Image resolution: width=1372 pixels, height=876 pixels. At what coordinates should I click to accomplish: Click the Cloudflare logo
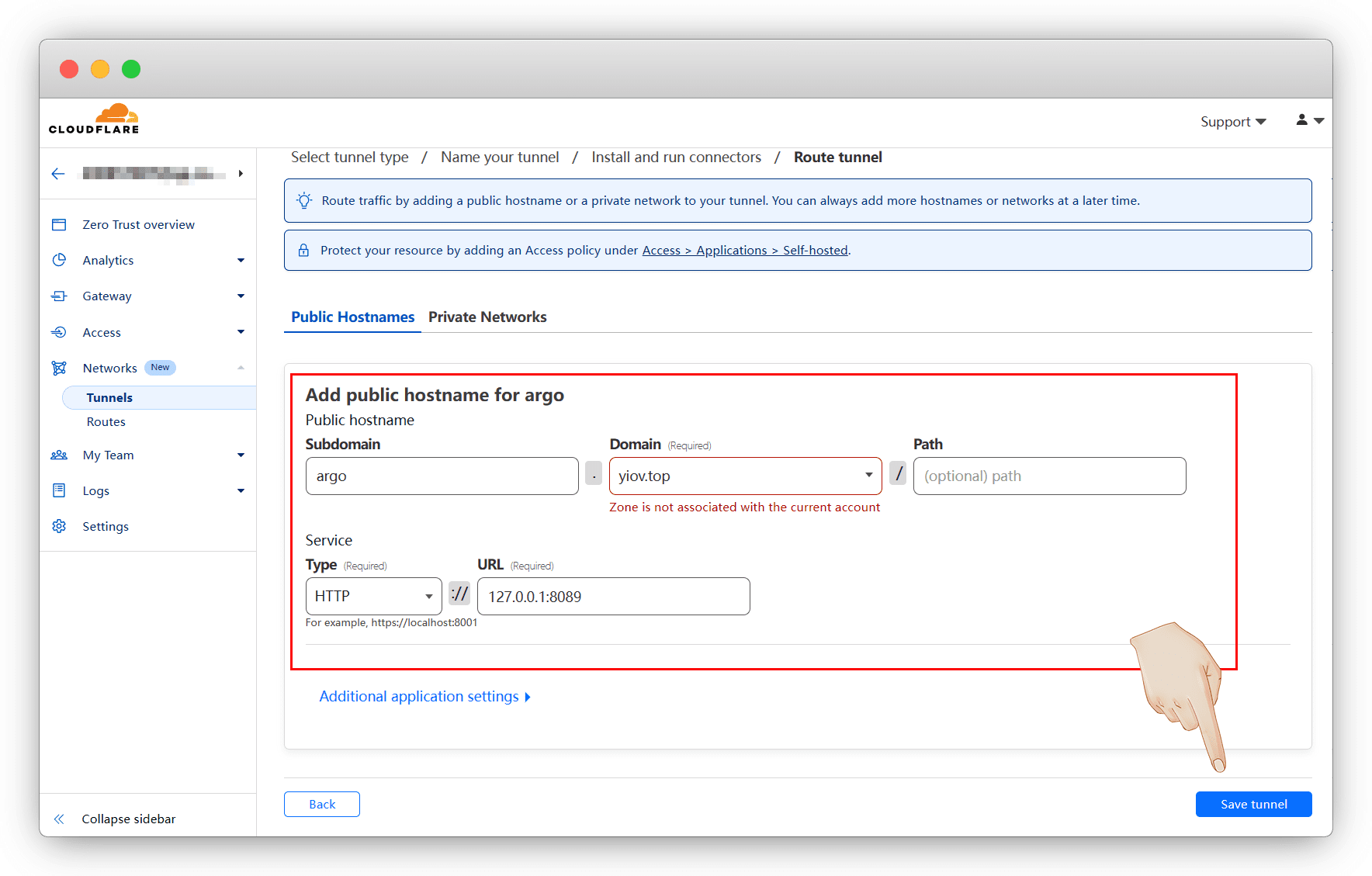coord(94,119)
